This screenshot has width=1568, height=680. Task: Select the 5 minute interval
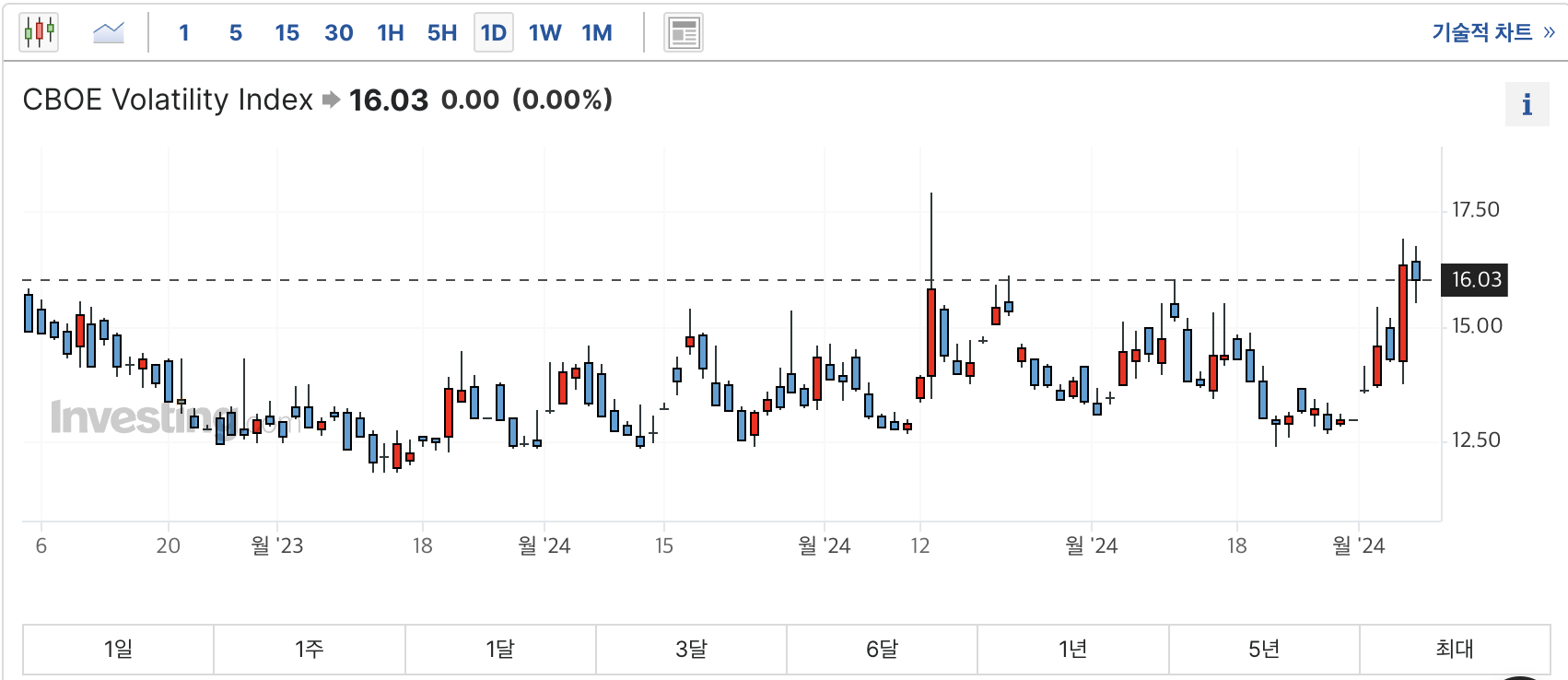coord(236,33)
